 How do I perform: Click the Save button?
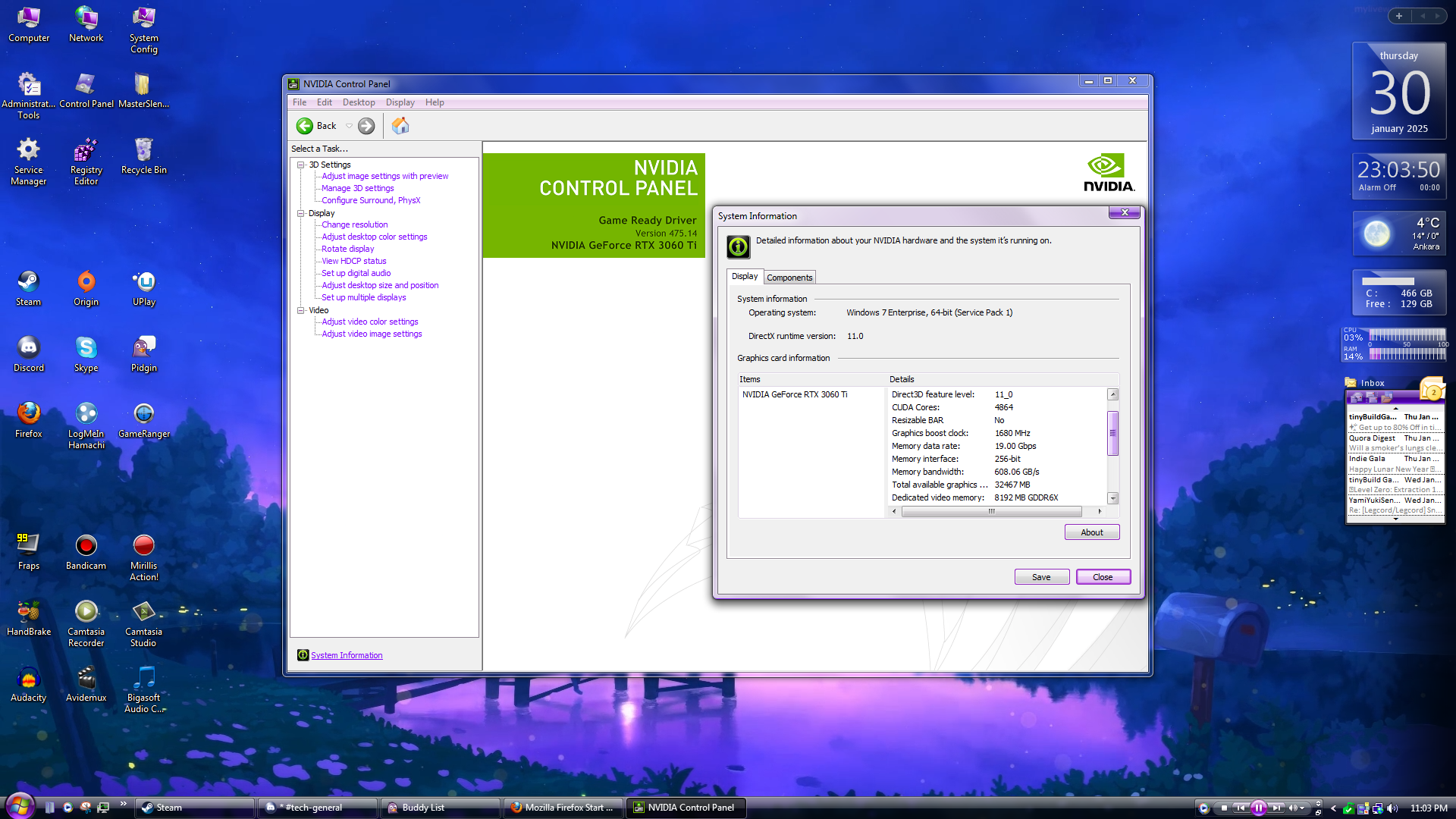1041,577
